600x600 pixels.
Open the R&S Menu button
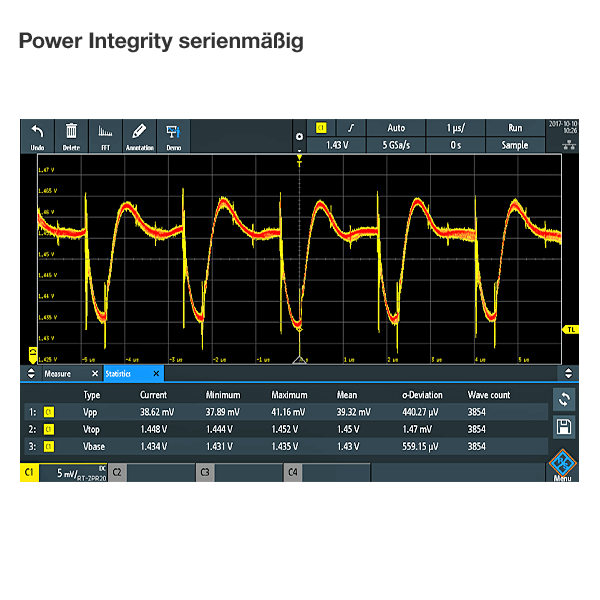(x=562, y=465)
